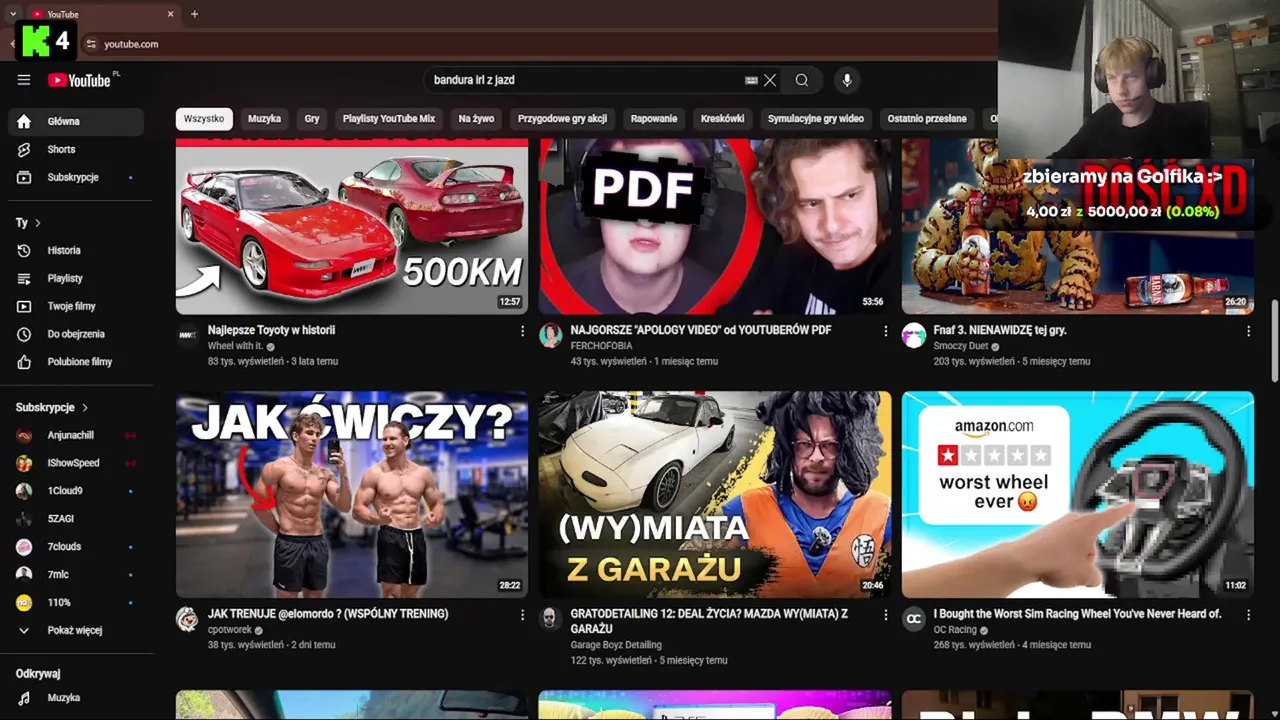The width and height of the screenshot is (1280, 720).
Task: Open video title Fnaf 3. NIENAWIDZĘ tej gry.
Action: point(1000,330)
